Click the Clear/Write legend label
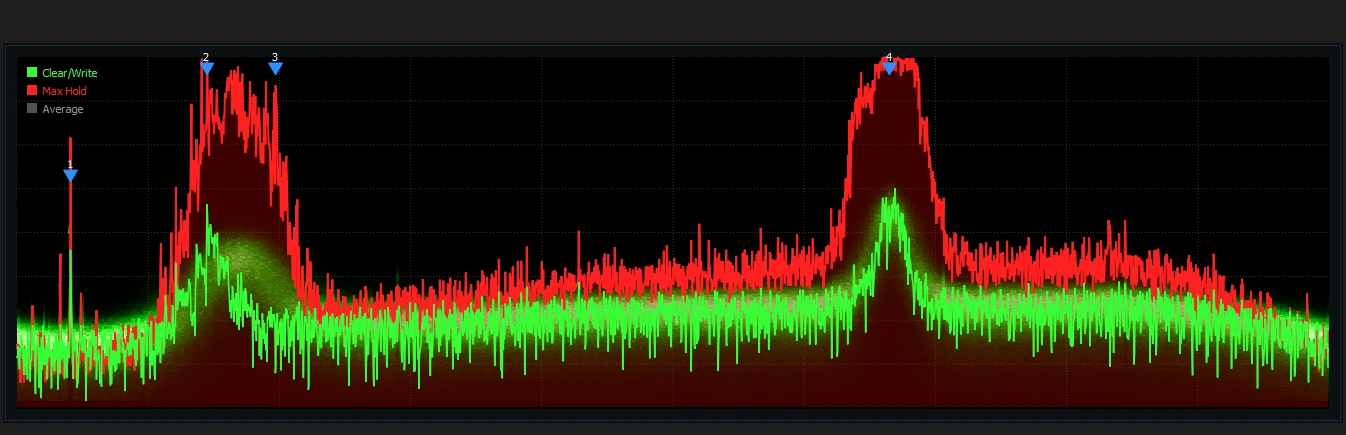This screenshot has height=435, width=1346. [x=69, y=73]
